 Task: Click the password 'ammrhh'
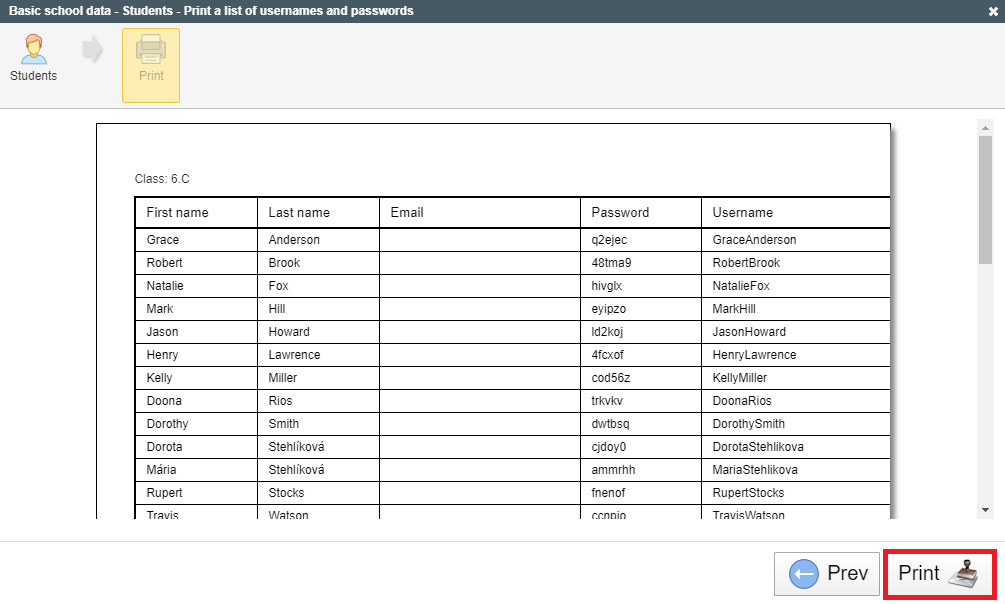pos(613,471)
